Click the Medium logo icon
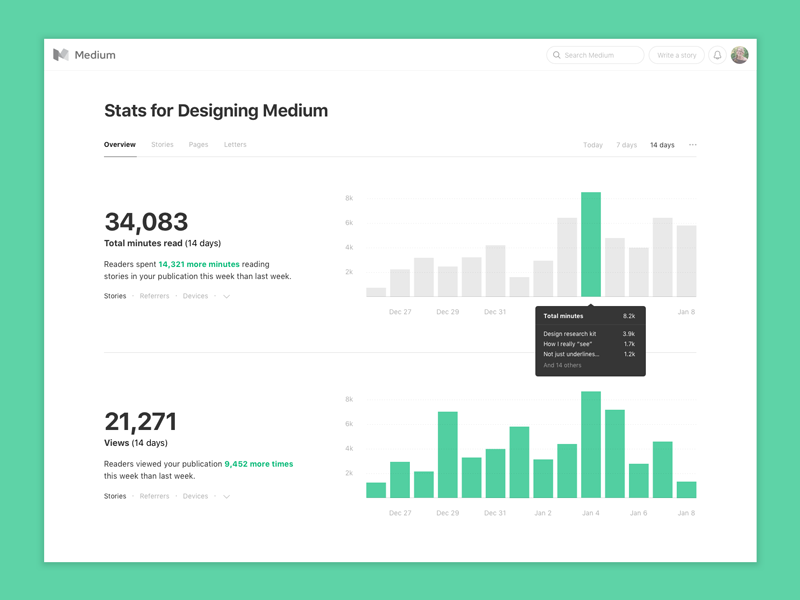The height and width of the screenshot is (600, 800). 61,55
